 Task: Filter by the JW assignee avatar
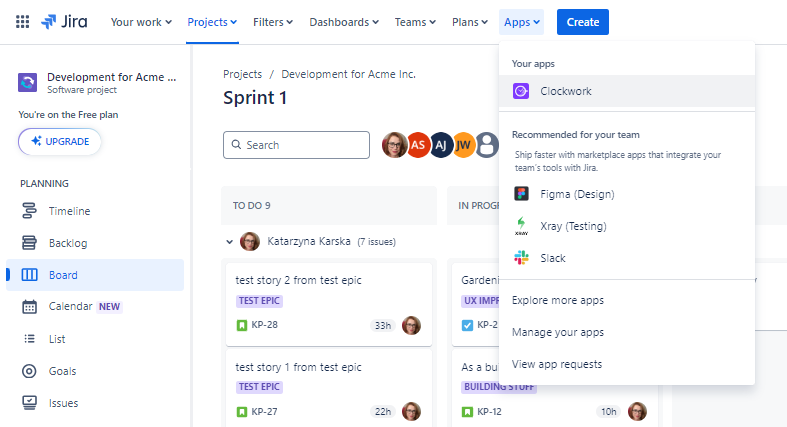tap(464, 145)
